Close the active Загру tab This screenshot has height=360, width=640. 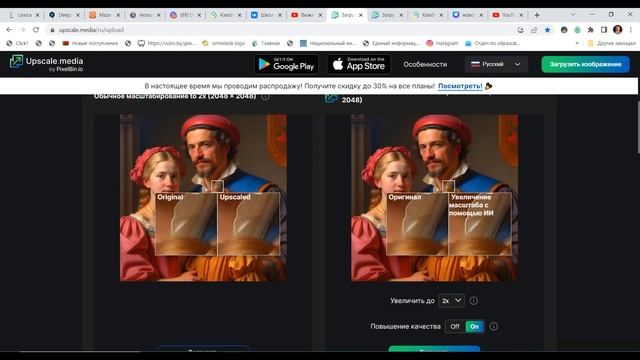pyautogui.click(x=361, y=15)
